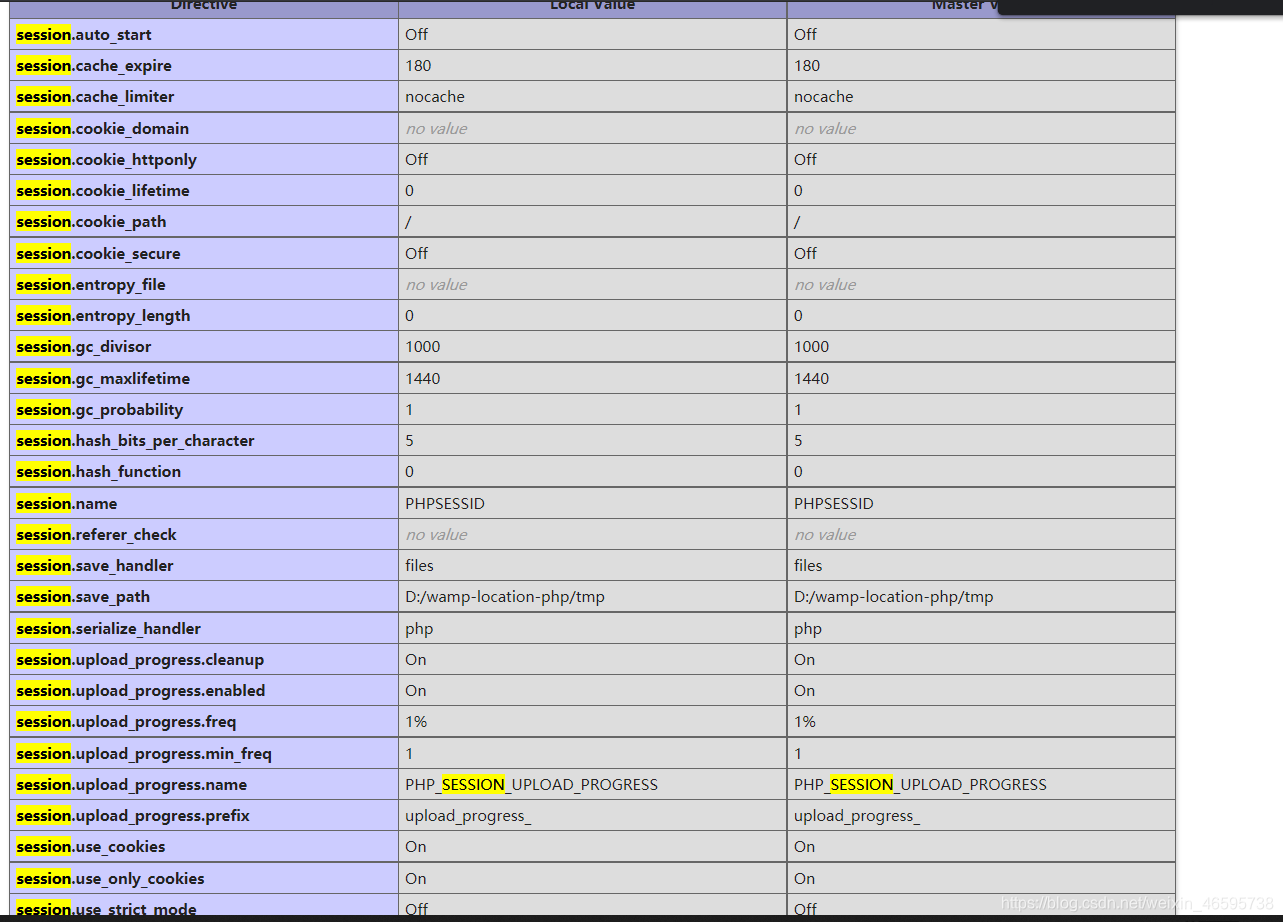Click local save_path D:/wamp-location-php/tmp
This screenshot has height=922, width=1283.
(505, 597)
